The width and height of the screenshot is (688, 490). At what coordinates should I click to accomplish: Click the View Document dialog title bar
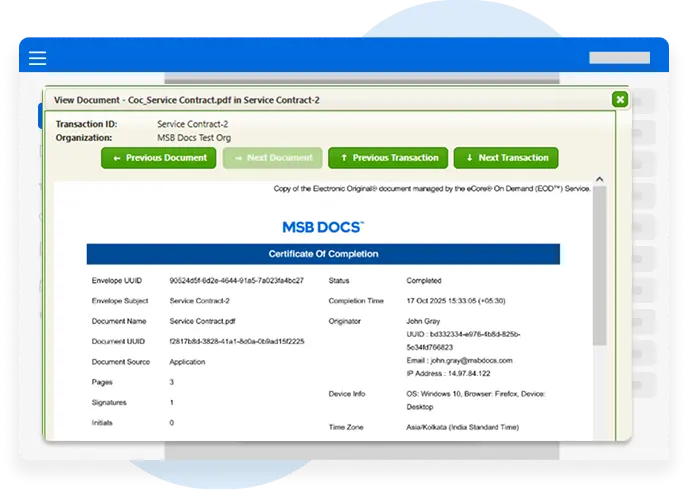point(300,99)
